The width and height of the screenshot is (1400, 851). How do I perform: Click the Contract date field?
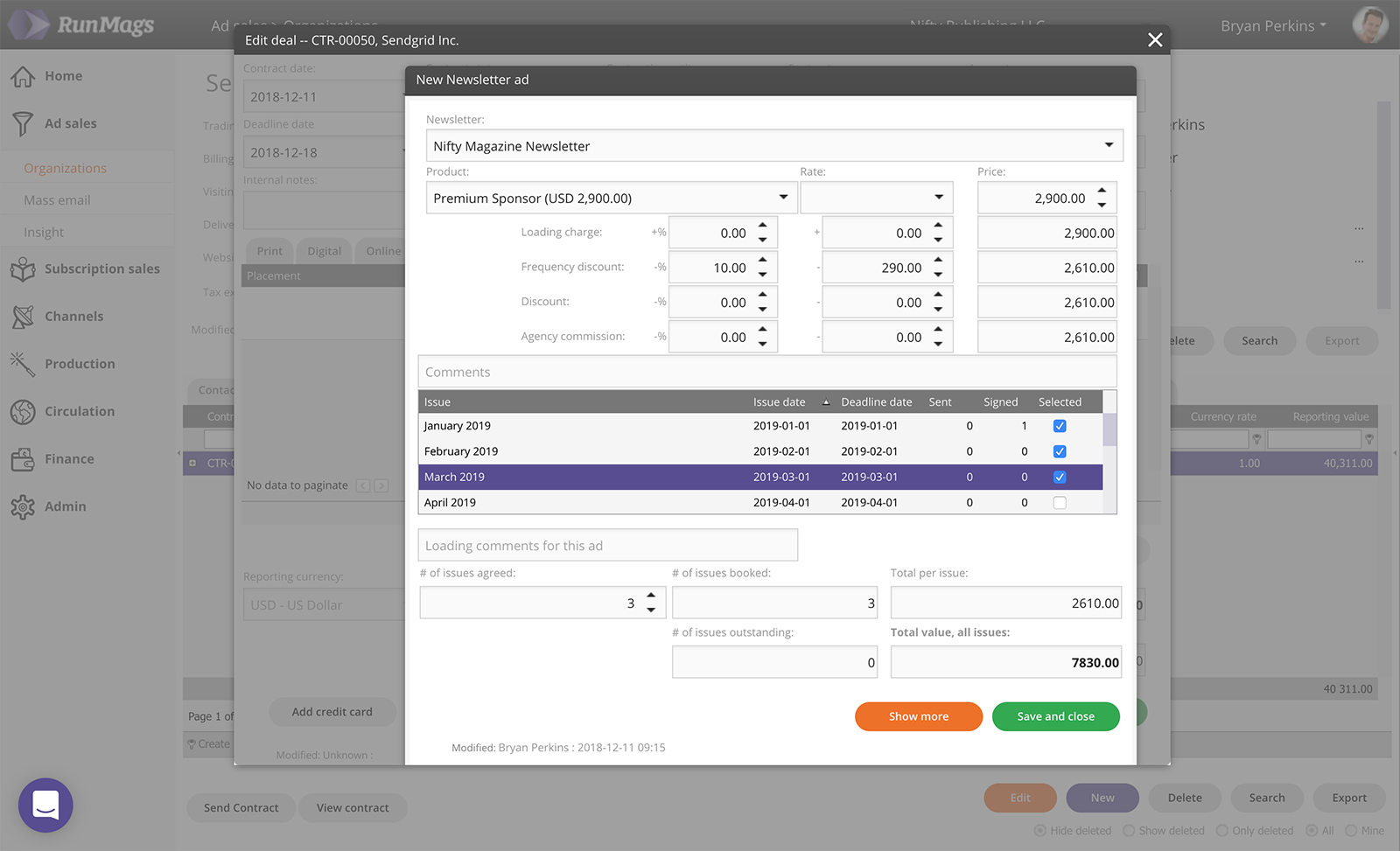pyautogui.click(x=324, y=96)
